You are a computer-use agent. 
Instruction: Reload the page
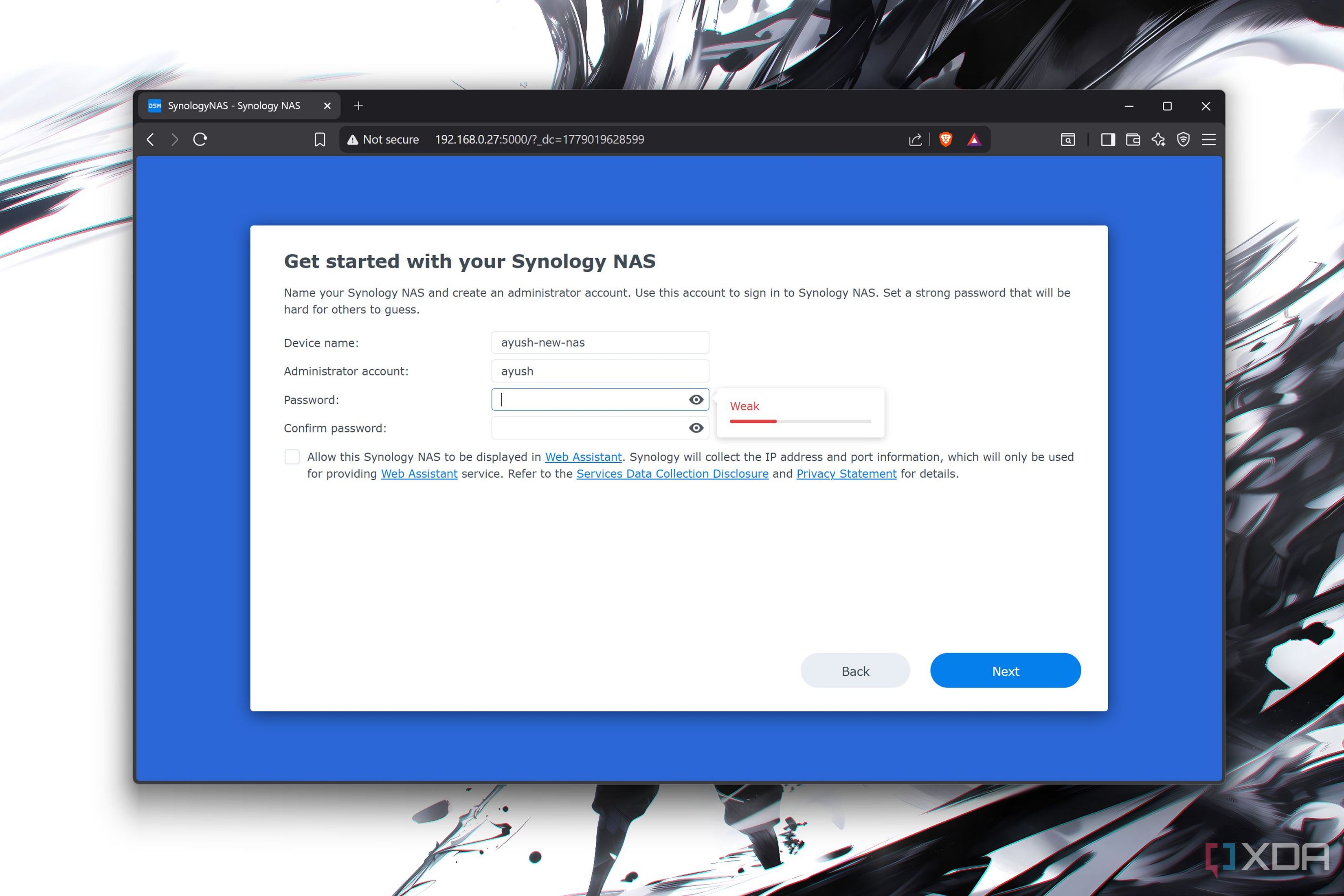[x=200, y=139]
